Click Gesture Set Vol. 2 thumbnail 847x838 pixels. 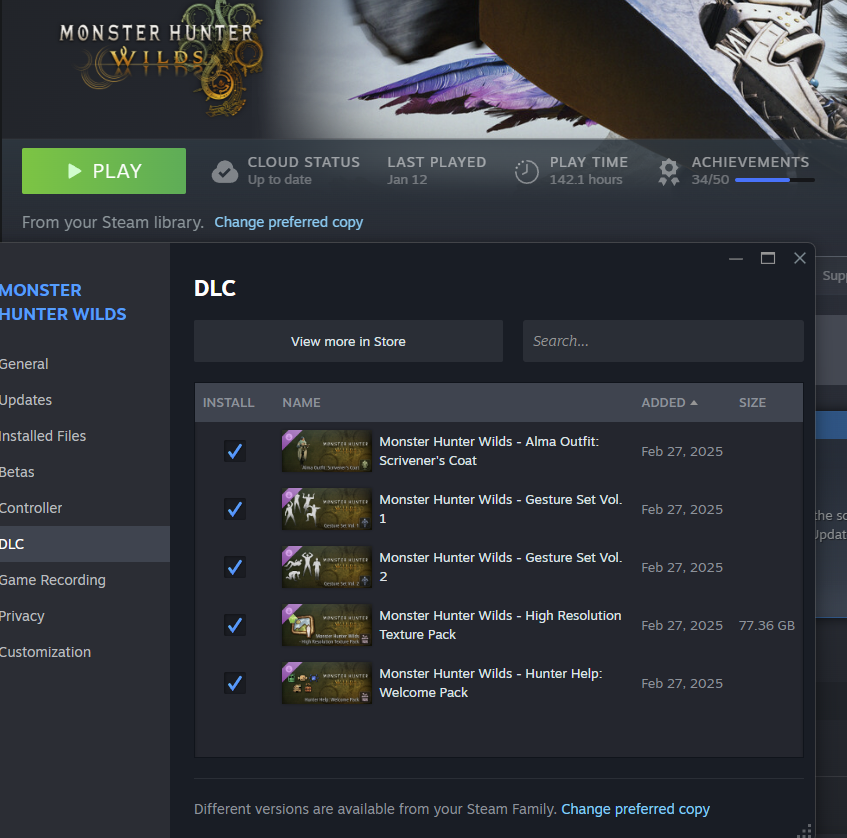tap(327, 567)
